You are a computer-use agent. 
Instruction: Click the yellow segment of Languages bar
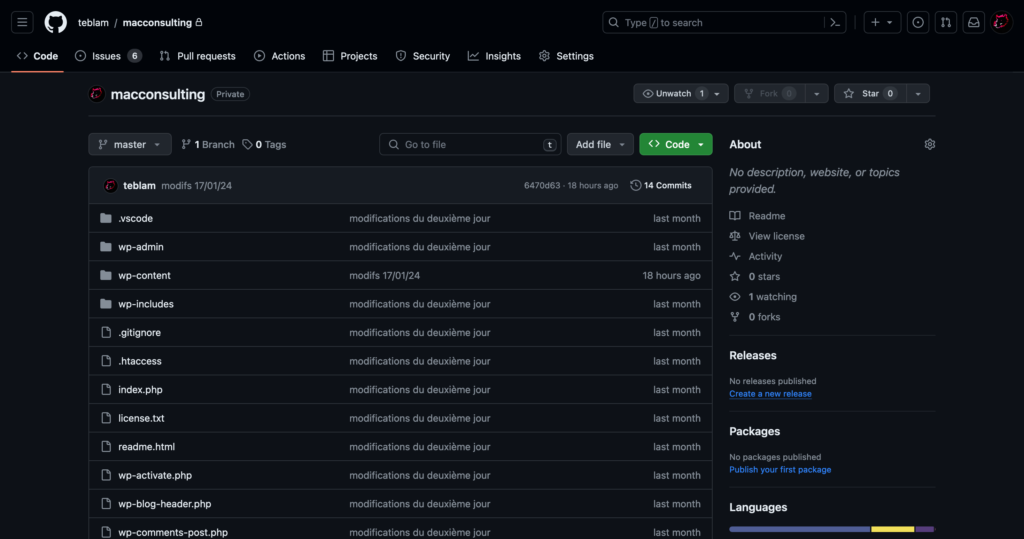point(892,529)
